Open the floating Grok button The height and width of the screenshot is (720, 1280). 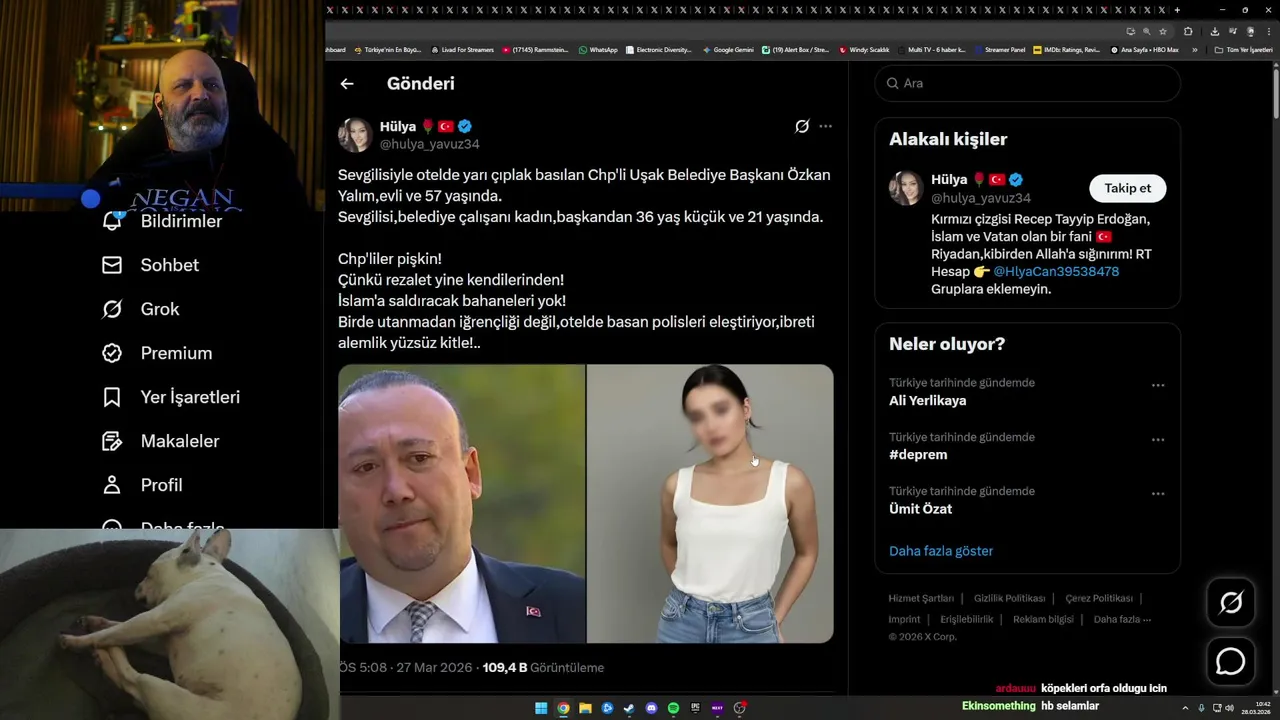(1231, 602)
